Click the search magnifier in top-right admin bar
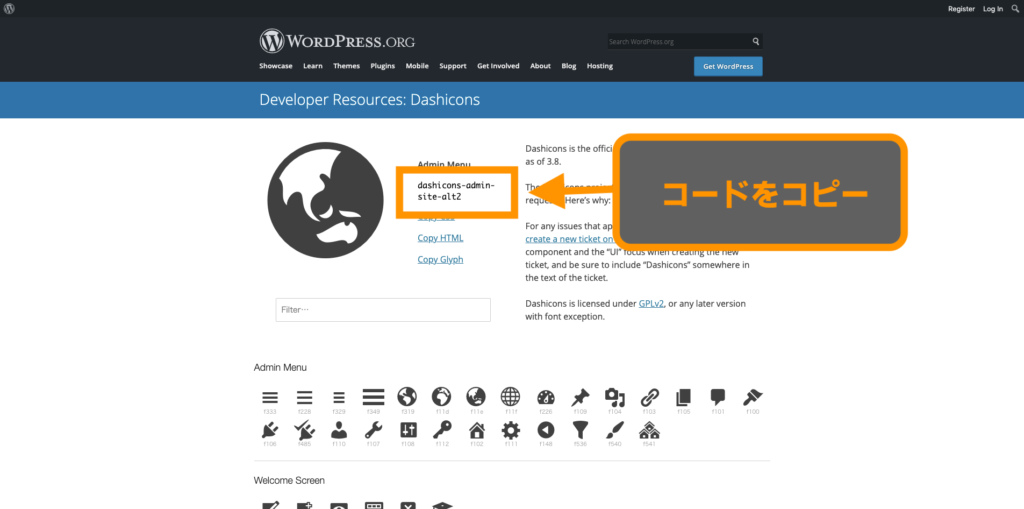Viewport: 1024px width, 509px height. coord(1016,8)
